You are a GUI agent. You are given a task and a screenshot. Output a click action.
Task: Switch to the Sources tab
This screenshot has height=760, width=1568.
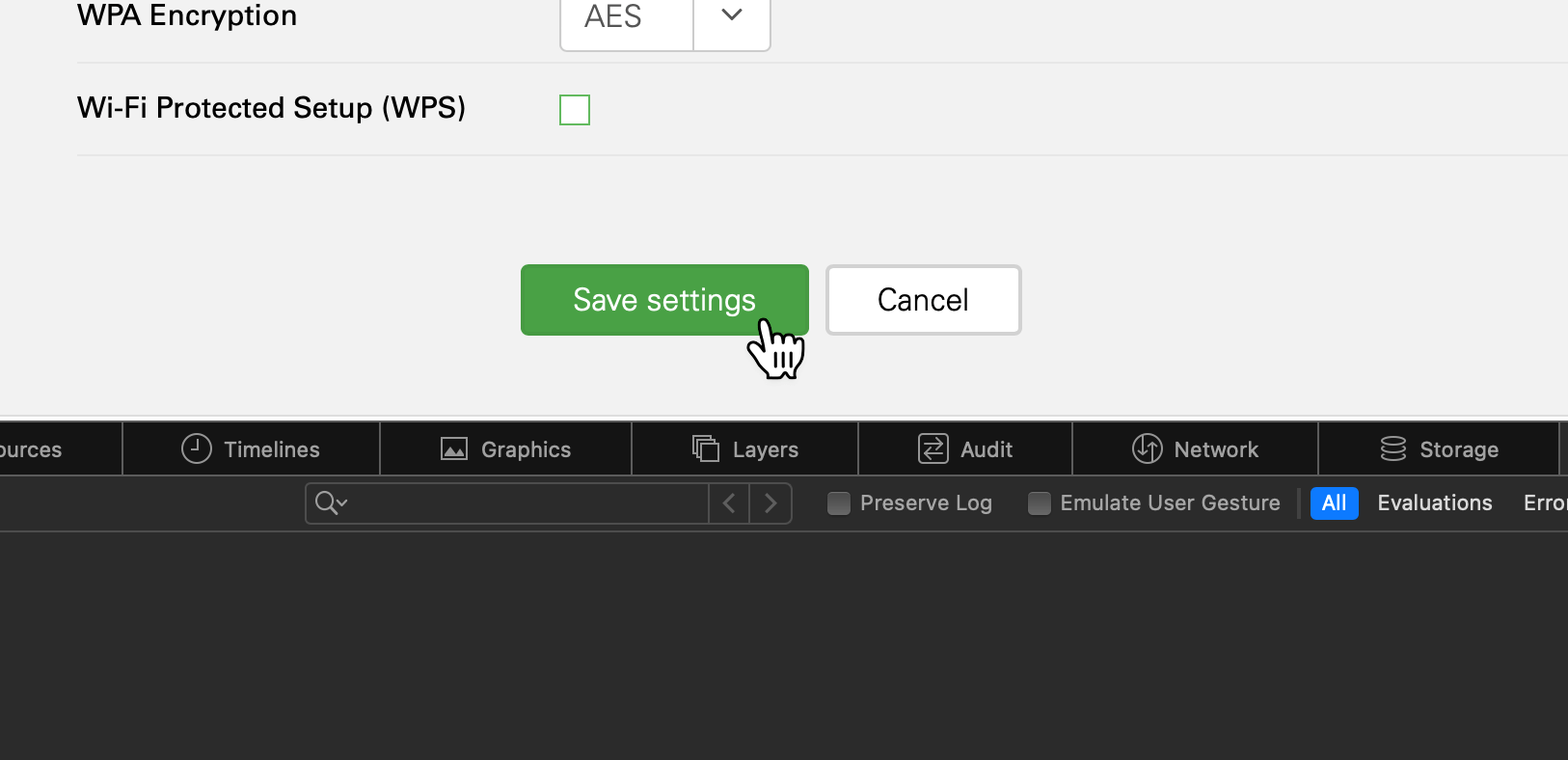coord(31,449)
